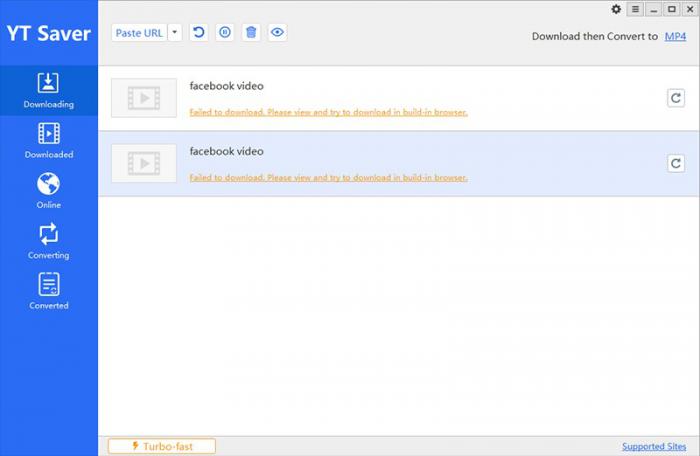Switch to the Converting tab
This screenshot has height=456, width=700.
[49, 241]
